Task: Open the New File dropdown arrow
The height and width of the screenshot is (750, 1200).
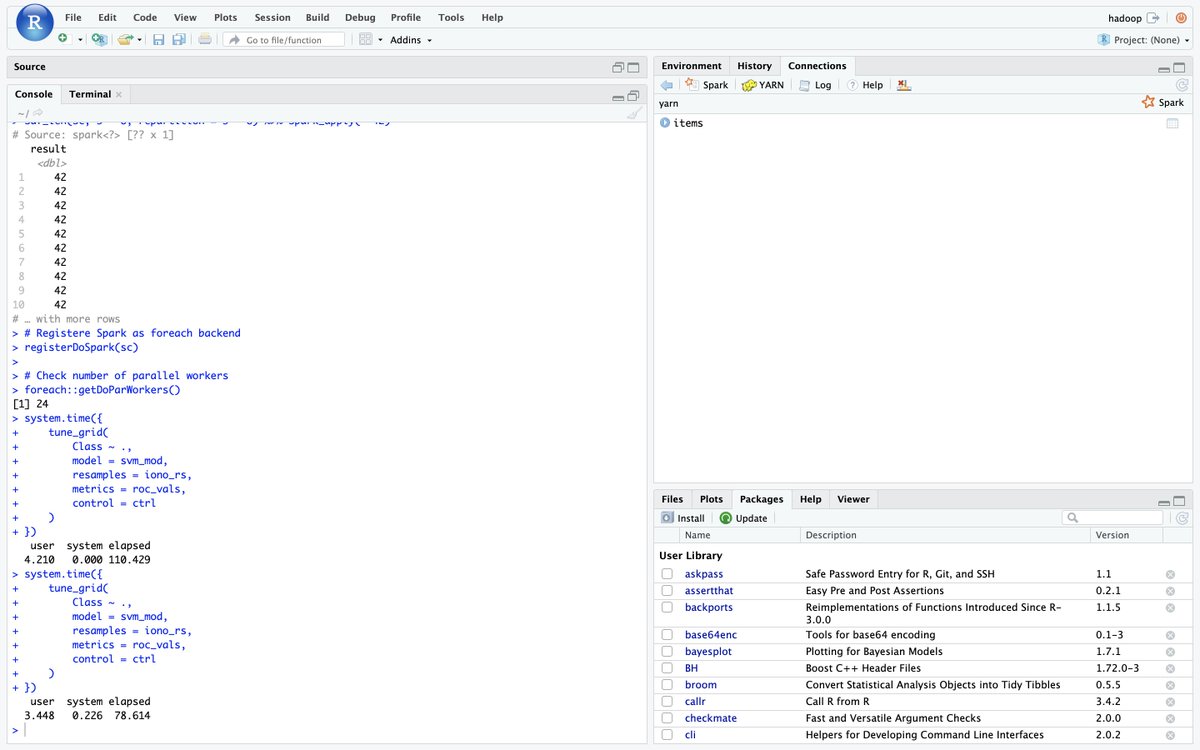Action: 80,40
